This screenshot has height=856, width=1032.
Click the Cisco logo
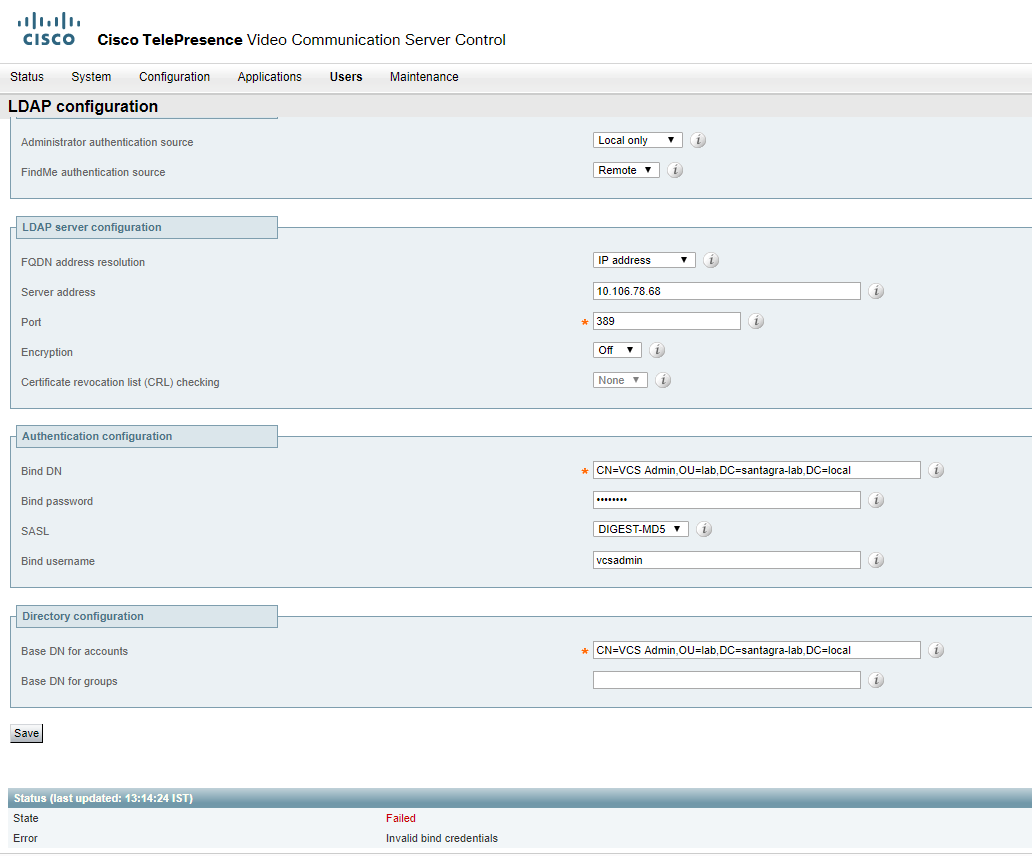49,30
